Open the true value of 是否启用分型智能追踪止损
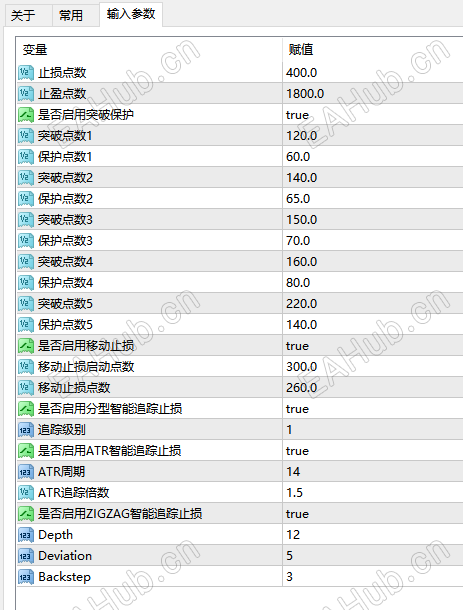Screen dimensions: 463x610 297,409
